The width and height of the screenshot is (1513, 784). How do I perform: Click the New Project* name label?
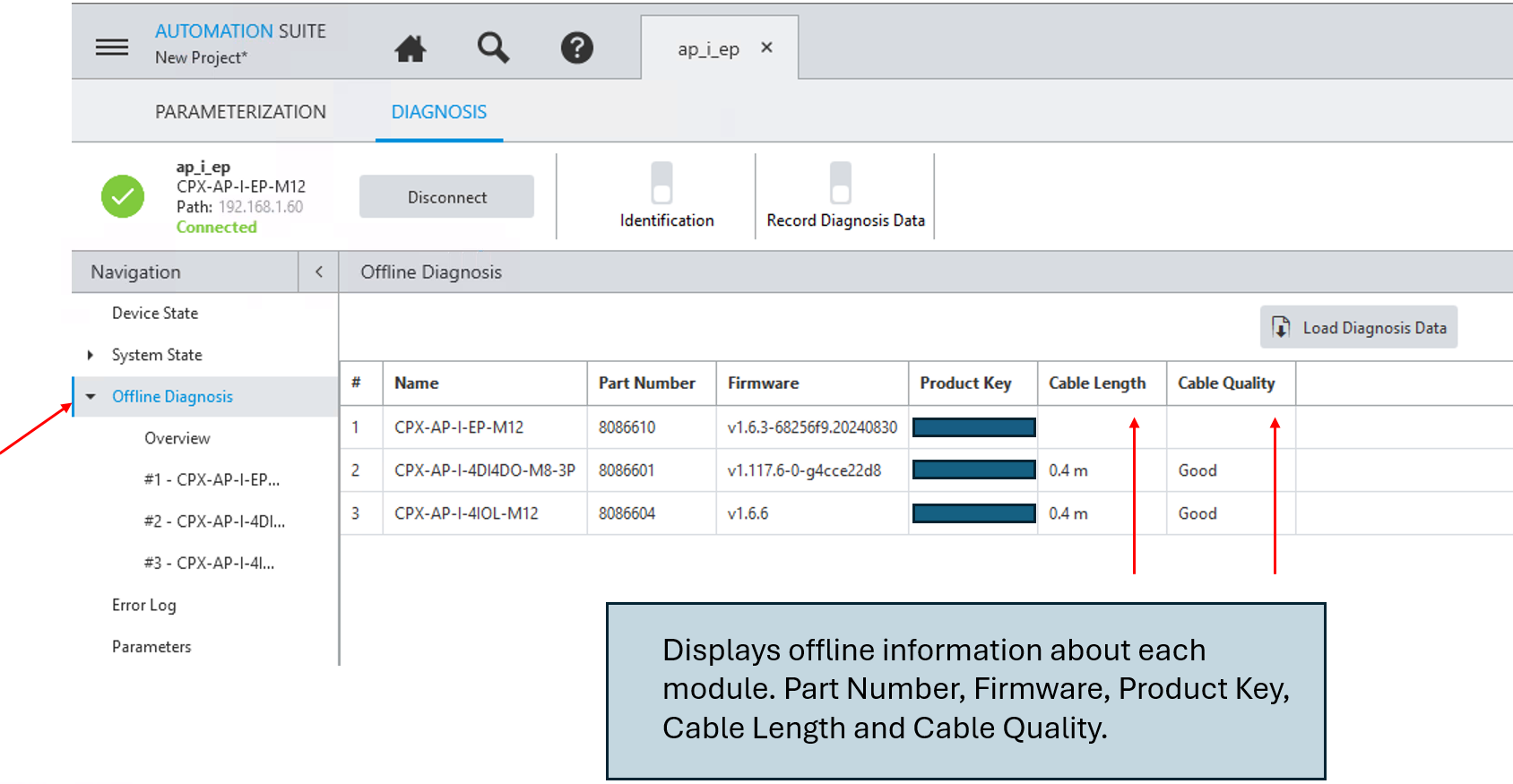pos(201,57)
